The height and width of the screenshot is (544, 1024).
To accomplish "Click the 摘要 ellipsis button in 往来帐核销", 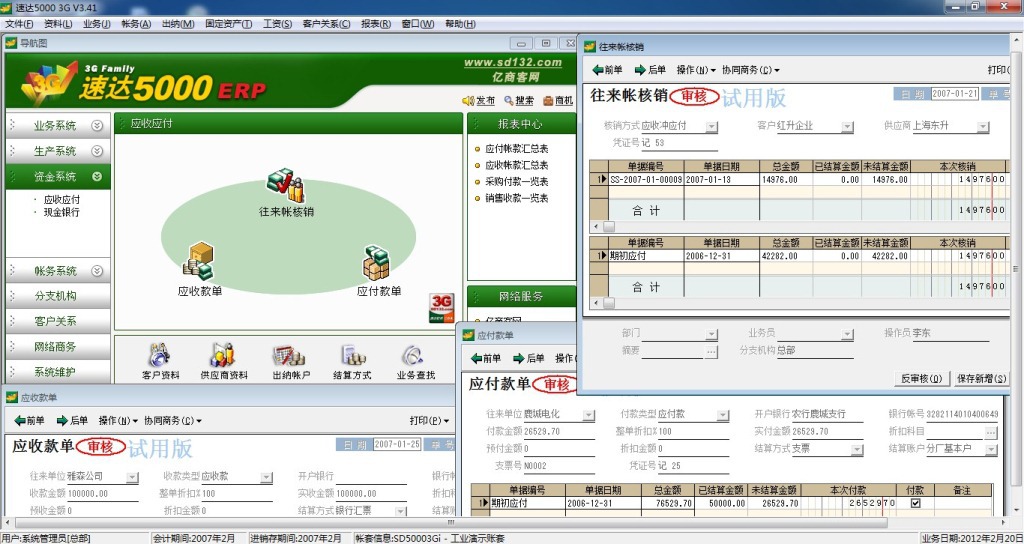I will pyautogui.click(x=711, y=351).
